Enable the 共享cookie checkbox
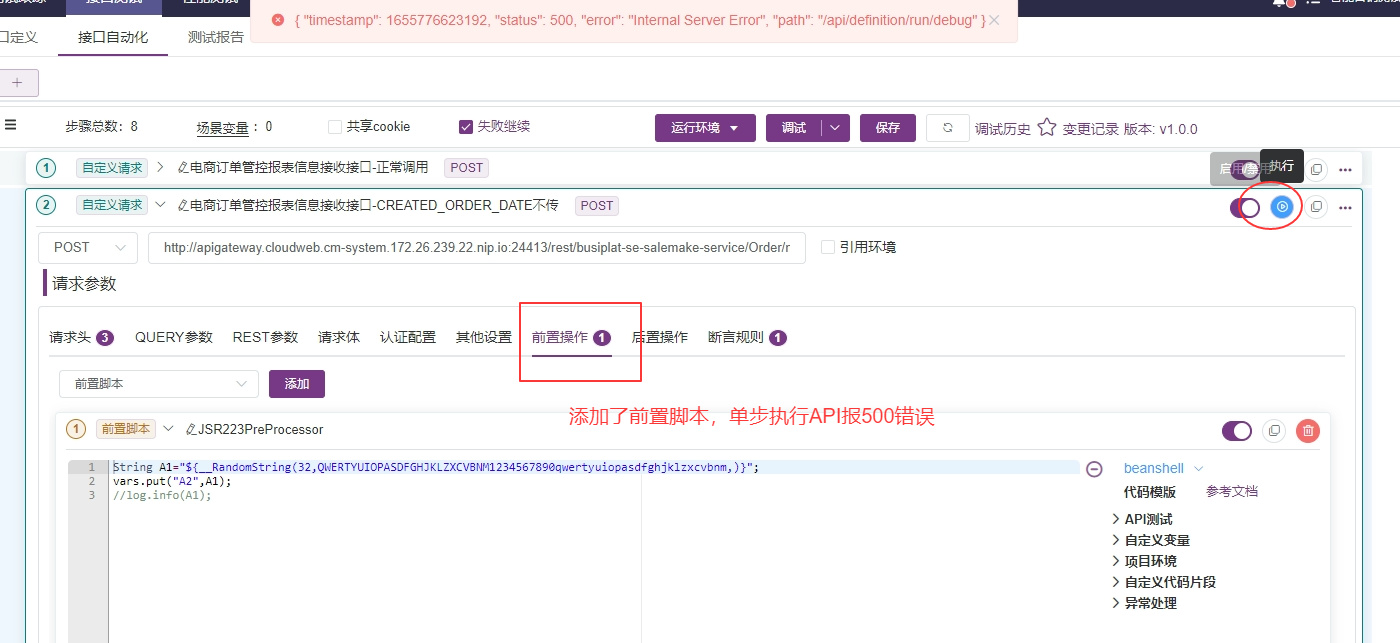The image size is (1400, 643). [334, 126]
